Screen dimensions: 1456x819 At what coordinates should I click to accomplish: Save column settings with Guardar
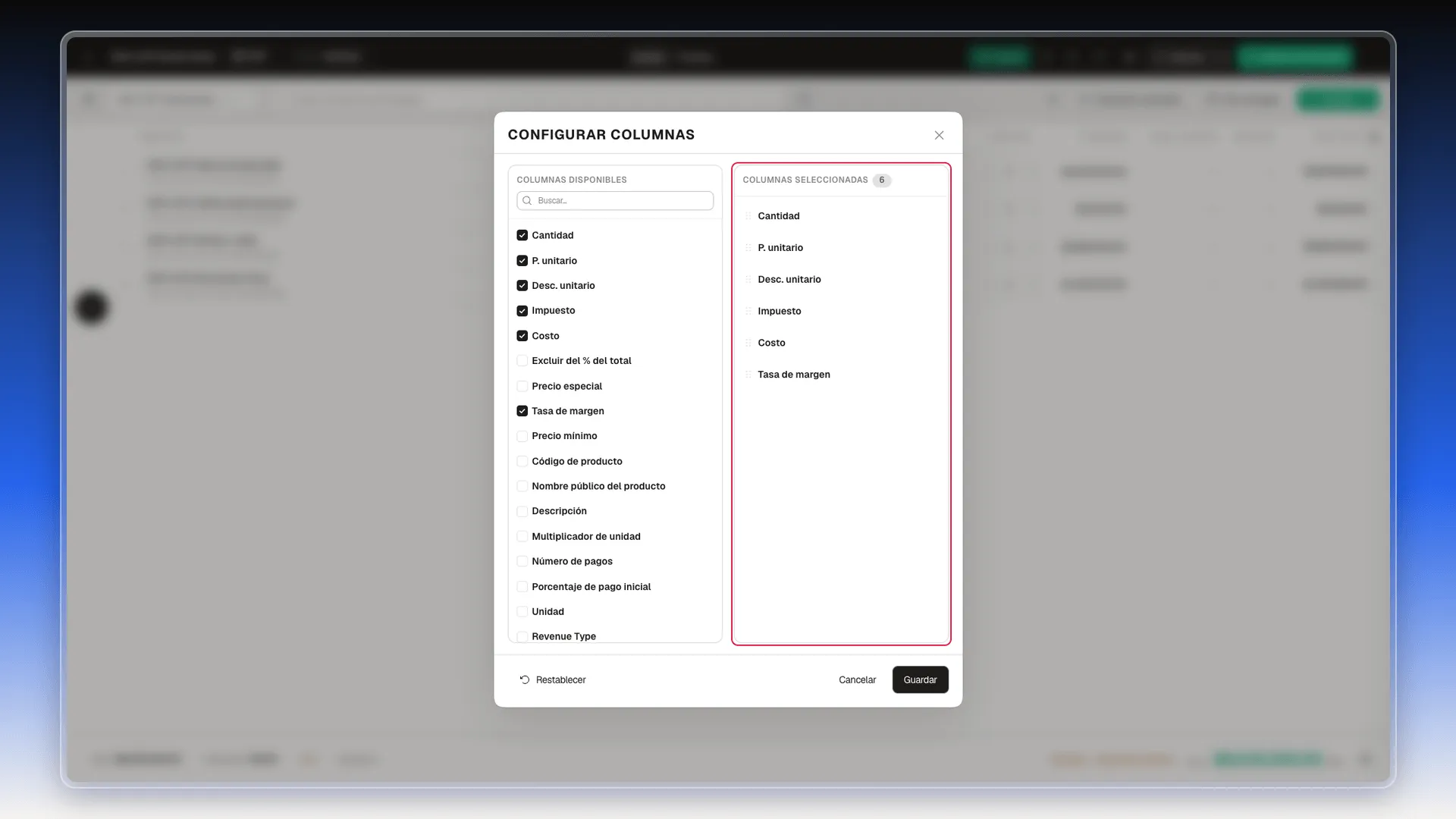[x=920, y=679]
